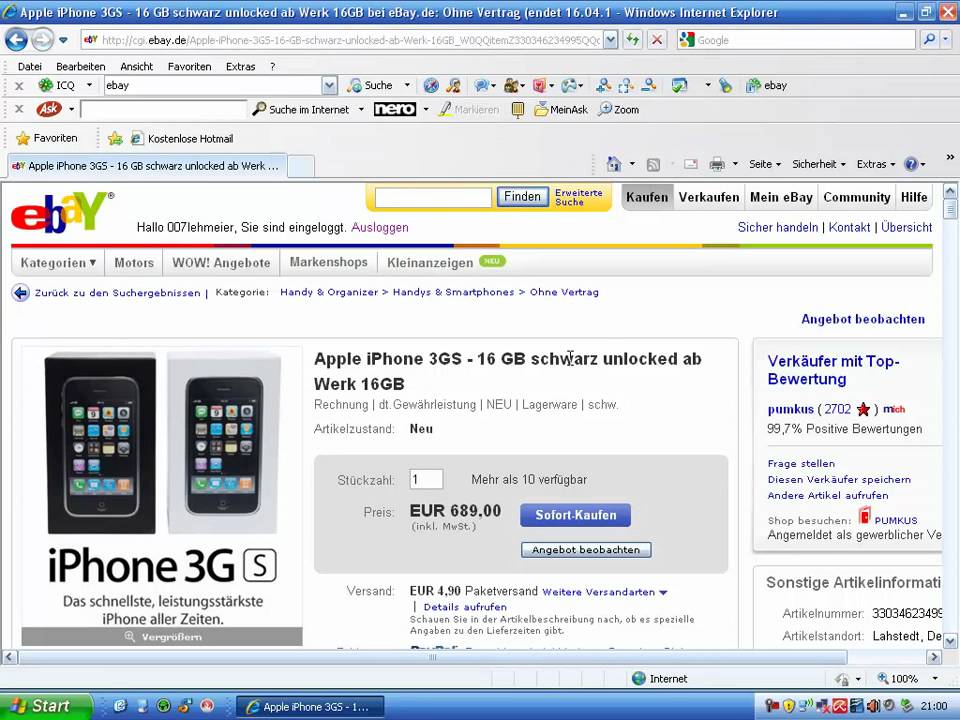Click the tray volume speaker icon
Image resolution: width=960 pixels, height=720 pixels.
coord(874,706)
